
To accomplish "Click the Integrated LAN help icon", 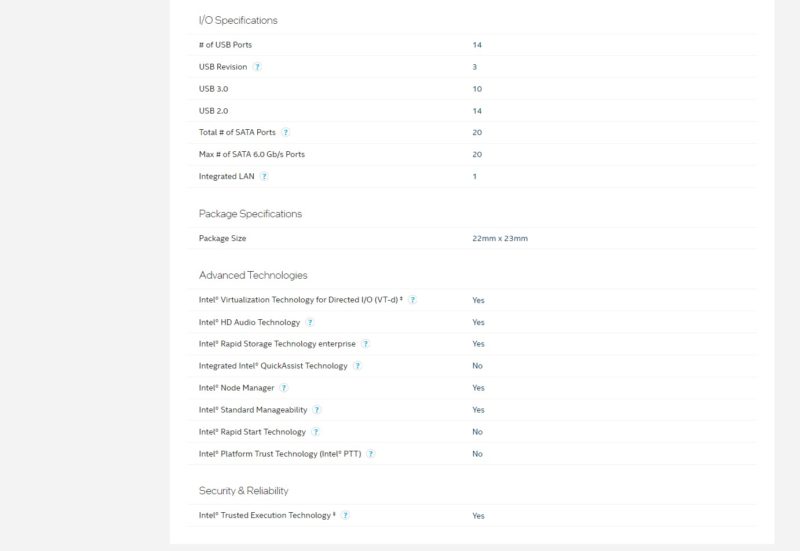I will (x=264, y=176).
